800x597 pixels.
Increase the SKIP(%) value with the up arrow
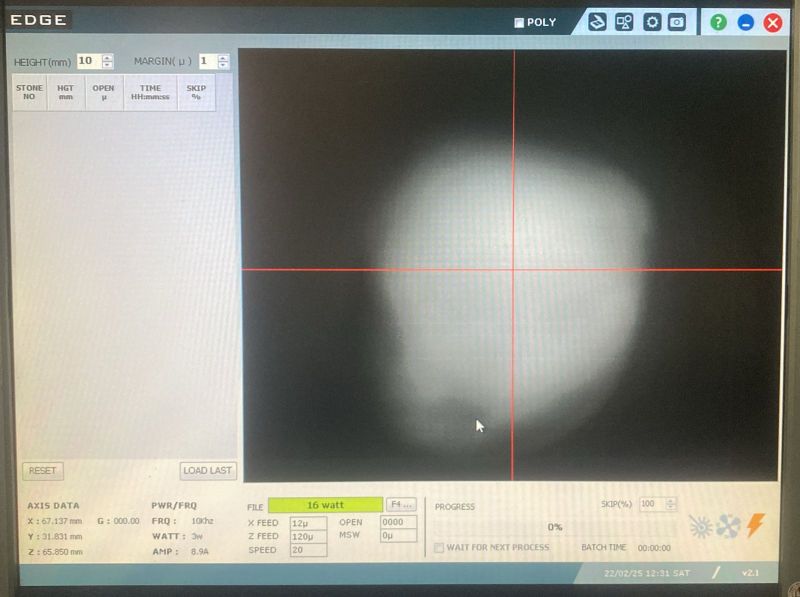click(671, 501)
